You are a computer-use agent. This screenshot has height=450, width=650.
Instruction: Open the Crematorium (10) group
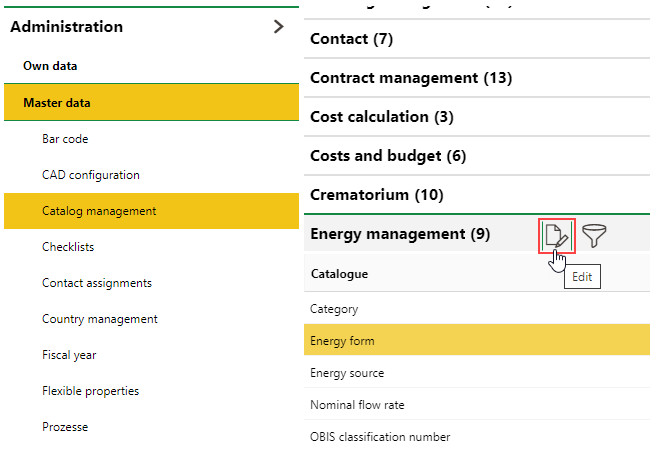click(377, 195)
